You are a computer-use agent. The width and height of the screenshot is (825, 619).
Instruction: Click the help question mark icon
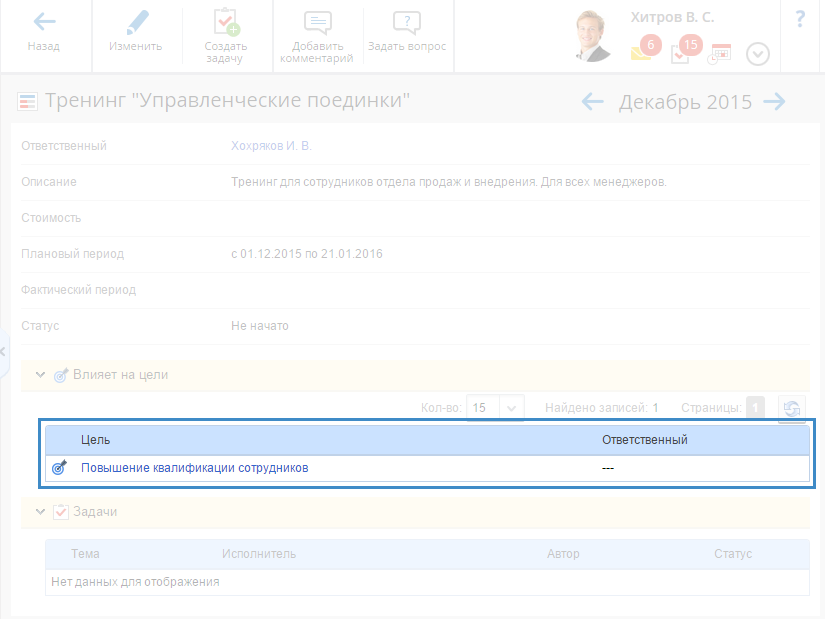[x=800, y=20]
